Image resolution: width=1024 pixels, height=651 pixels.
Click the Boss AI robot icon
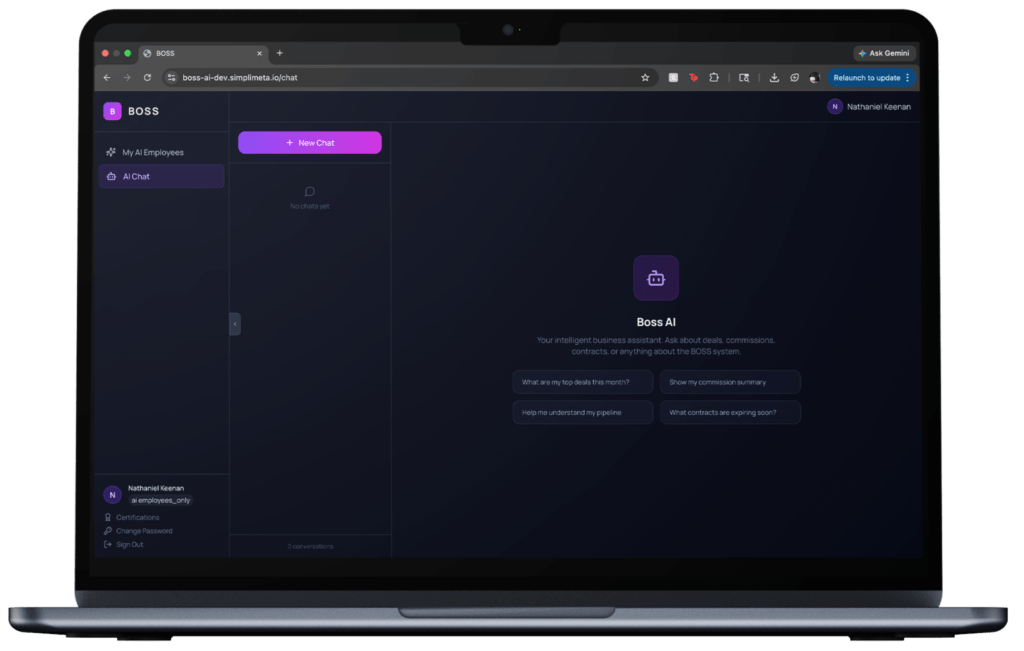click(x=656, y=278)
